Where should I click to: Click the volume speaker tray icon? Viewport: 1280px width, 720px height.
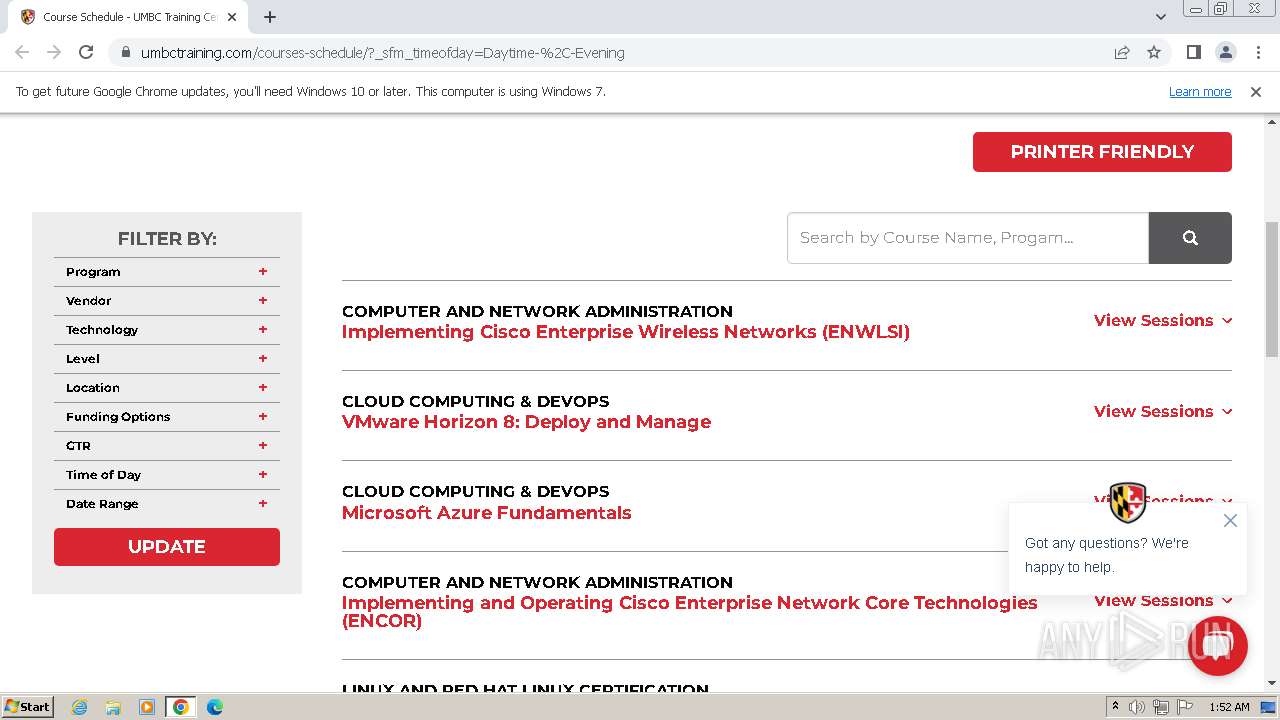(1137, 707)
